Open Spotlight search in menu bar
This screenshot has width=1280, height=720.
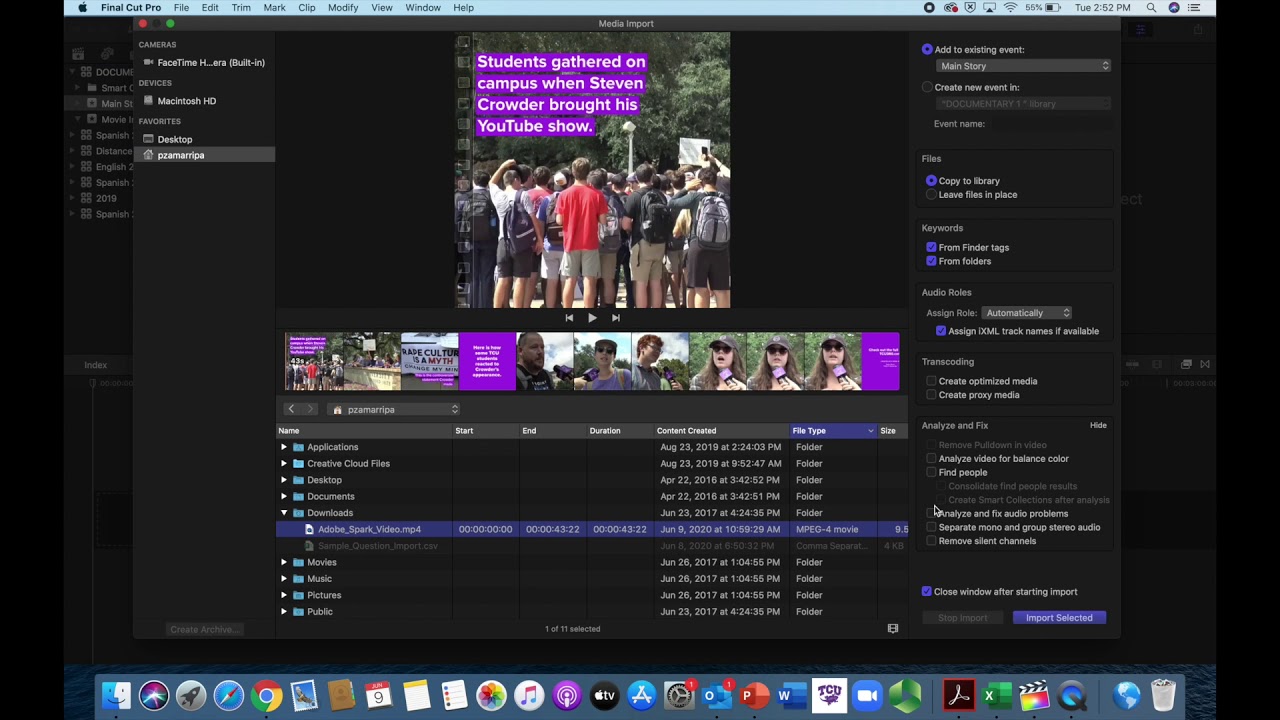[x=1151, y=8]
